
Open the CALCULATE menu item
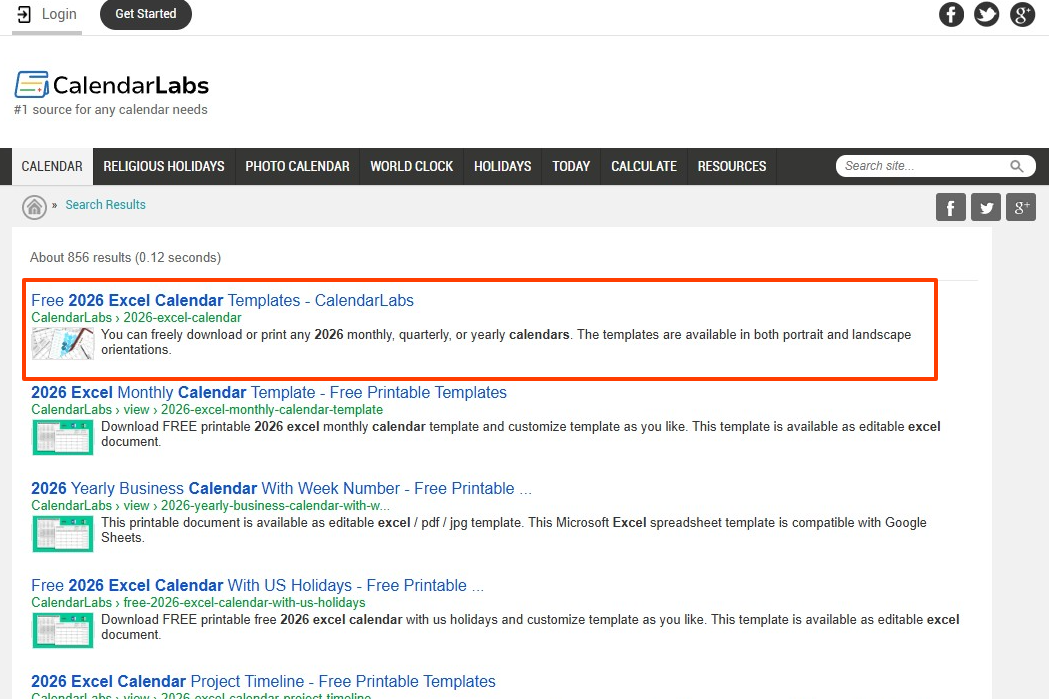[644, 167]
